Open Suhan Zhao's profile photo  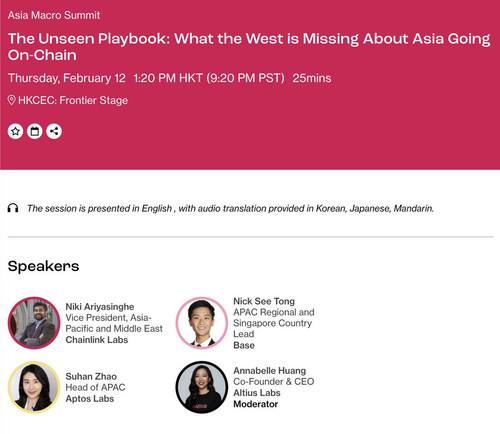[x=34, y=387]
